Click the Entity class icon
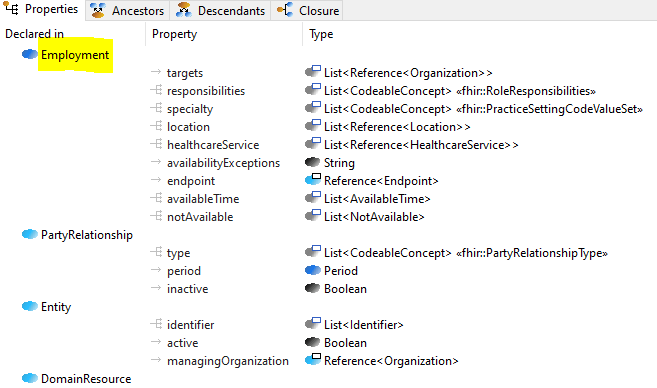 click(30, 306)
